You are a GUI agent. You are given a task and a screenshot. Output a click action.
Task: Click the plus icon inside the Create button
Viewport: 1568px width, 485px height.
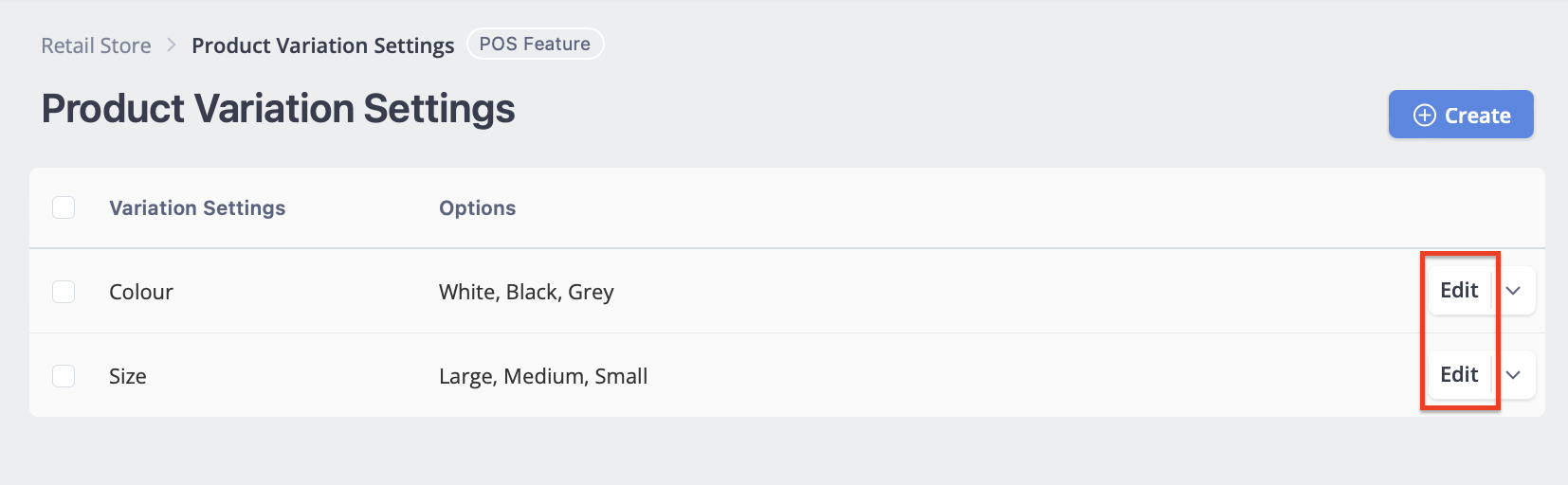tap(1424, 116)
